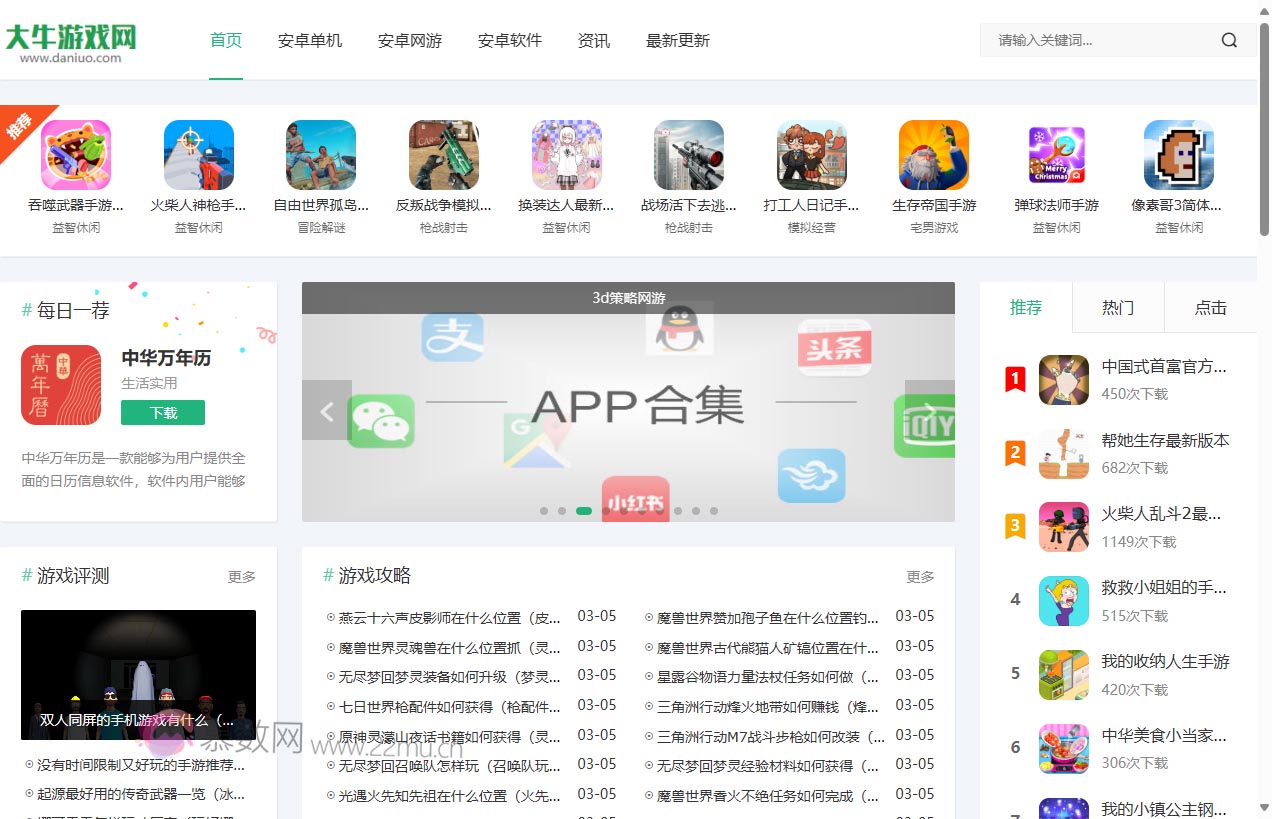Select the 弹球法师手游 game icon
Image resolution: width=1272 pixels, height=819 pixels.
tap(1056, 155)
